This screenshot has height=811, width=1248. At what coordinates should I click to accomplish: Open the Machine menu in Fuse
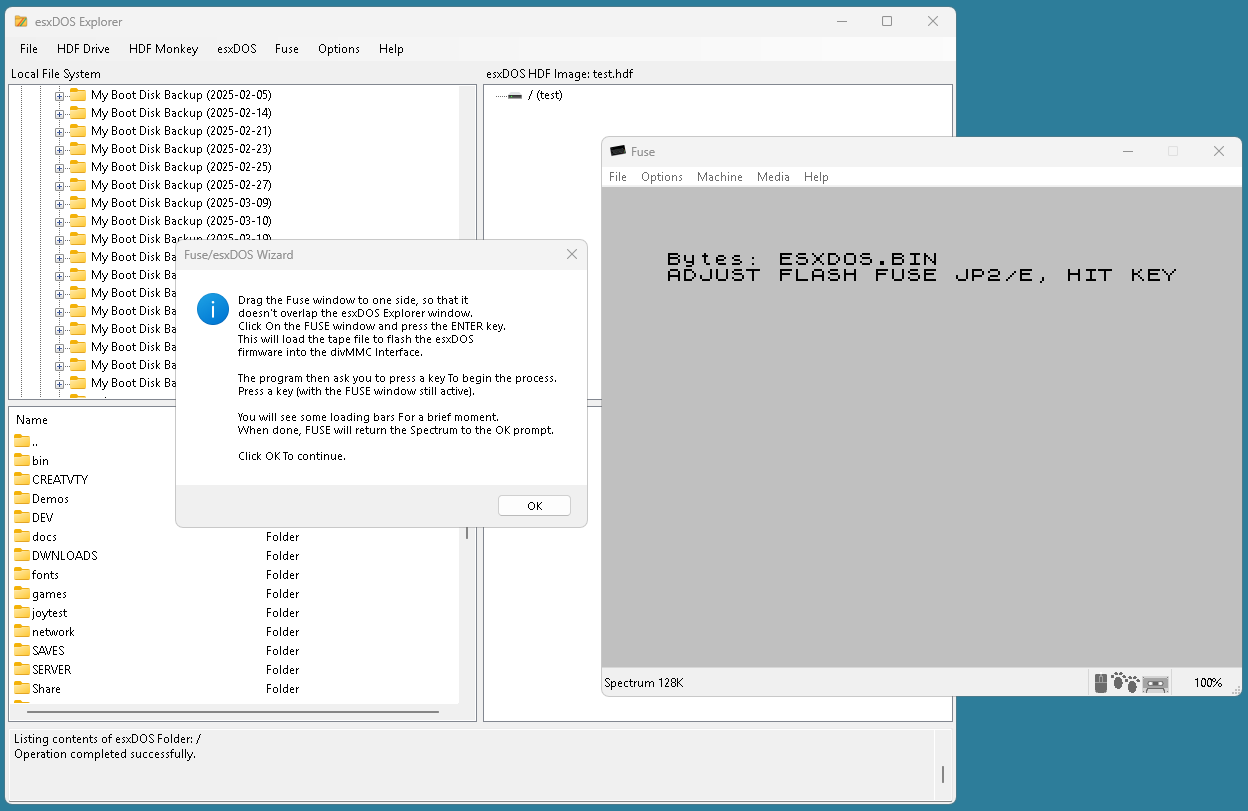720,177
